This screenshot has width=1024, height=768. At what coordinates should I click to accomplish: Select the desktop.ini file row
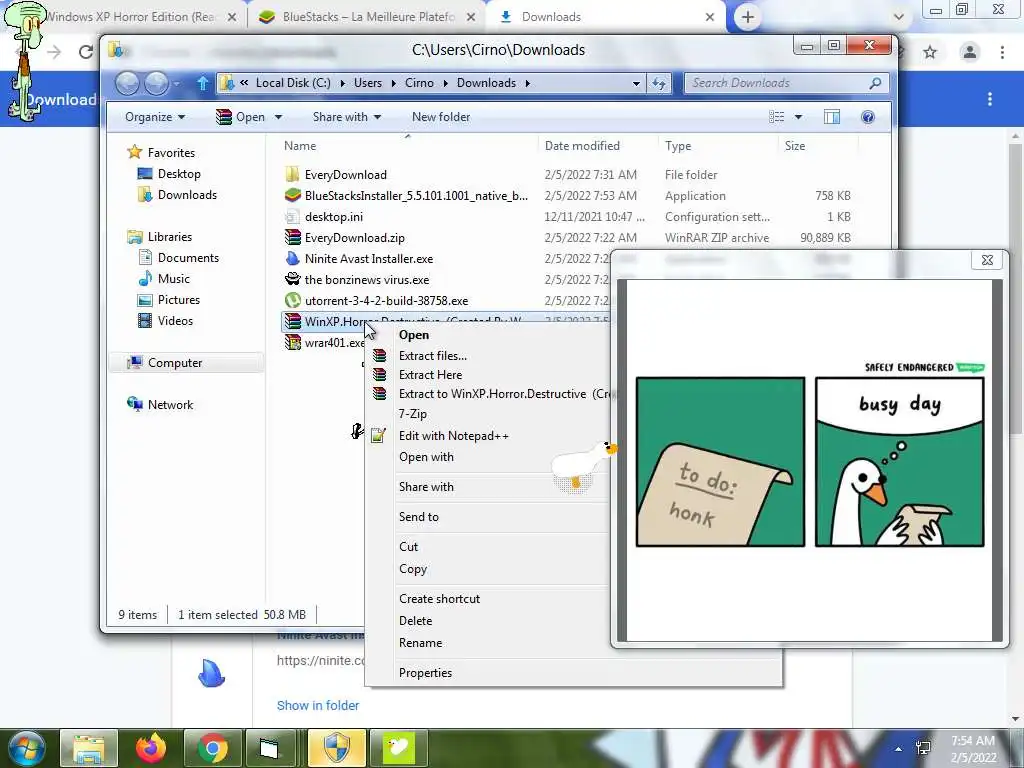pyautogui.click(x=568, y=216)
